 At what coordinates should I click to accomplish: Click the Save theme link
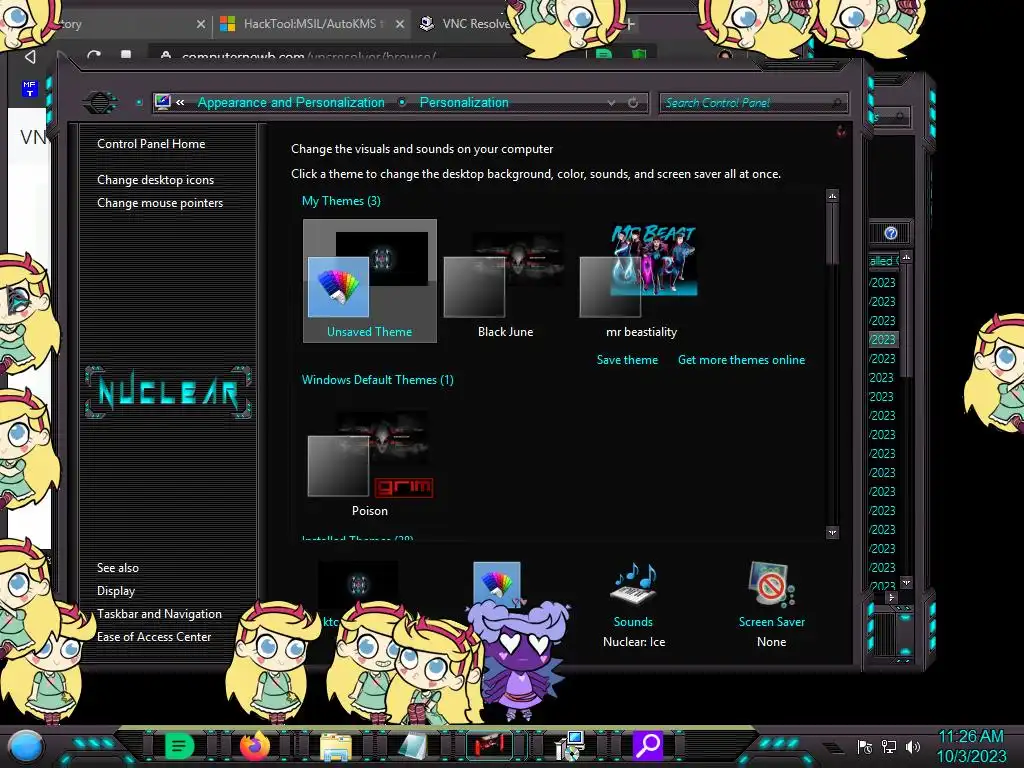coord(627,360)
